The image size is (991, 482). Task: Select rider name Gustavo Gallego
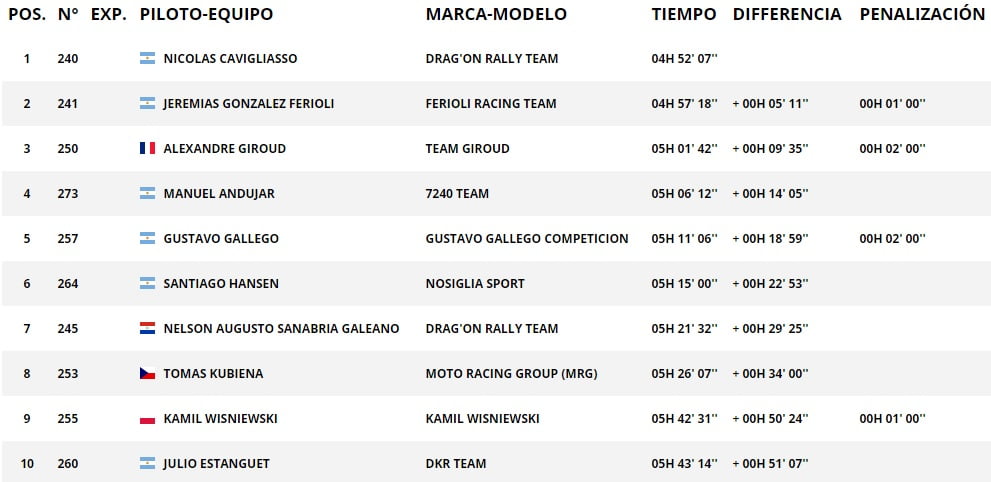click(221, 239)
